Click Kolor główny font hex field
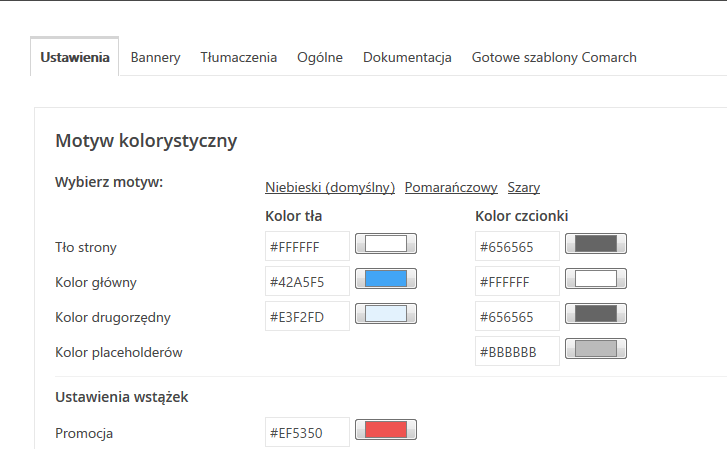Screen dimensions: 727x449 [517, 281]
